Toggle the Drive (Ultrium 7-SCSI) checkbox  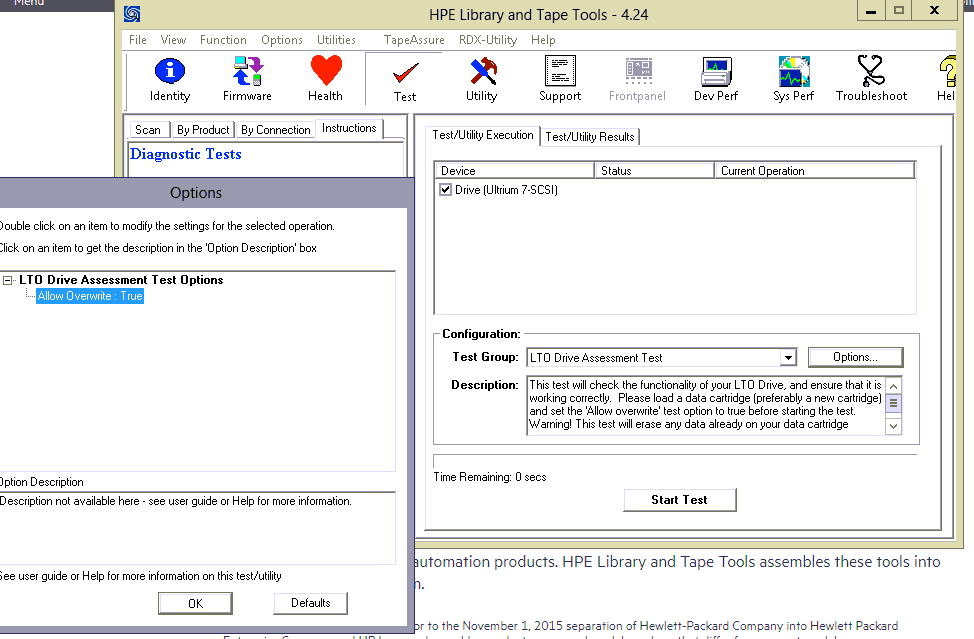(x=445, y=189)
